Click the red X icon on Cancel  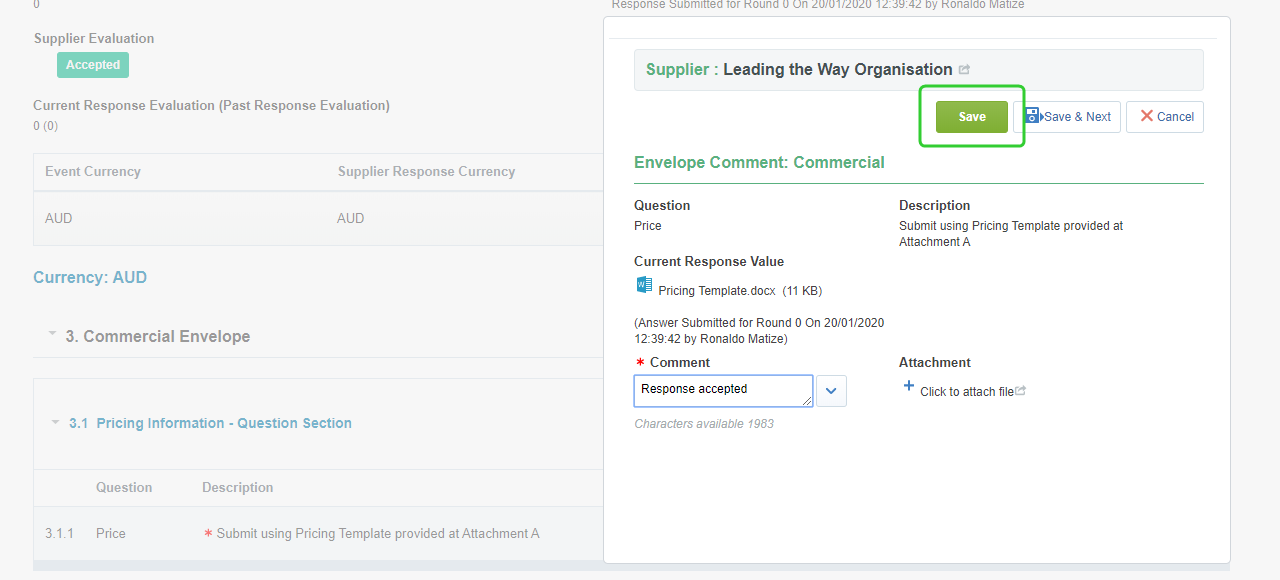(1146, 116)
